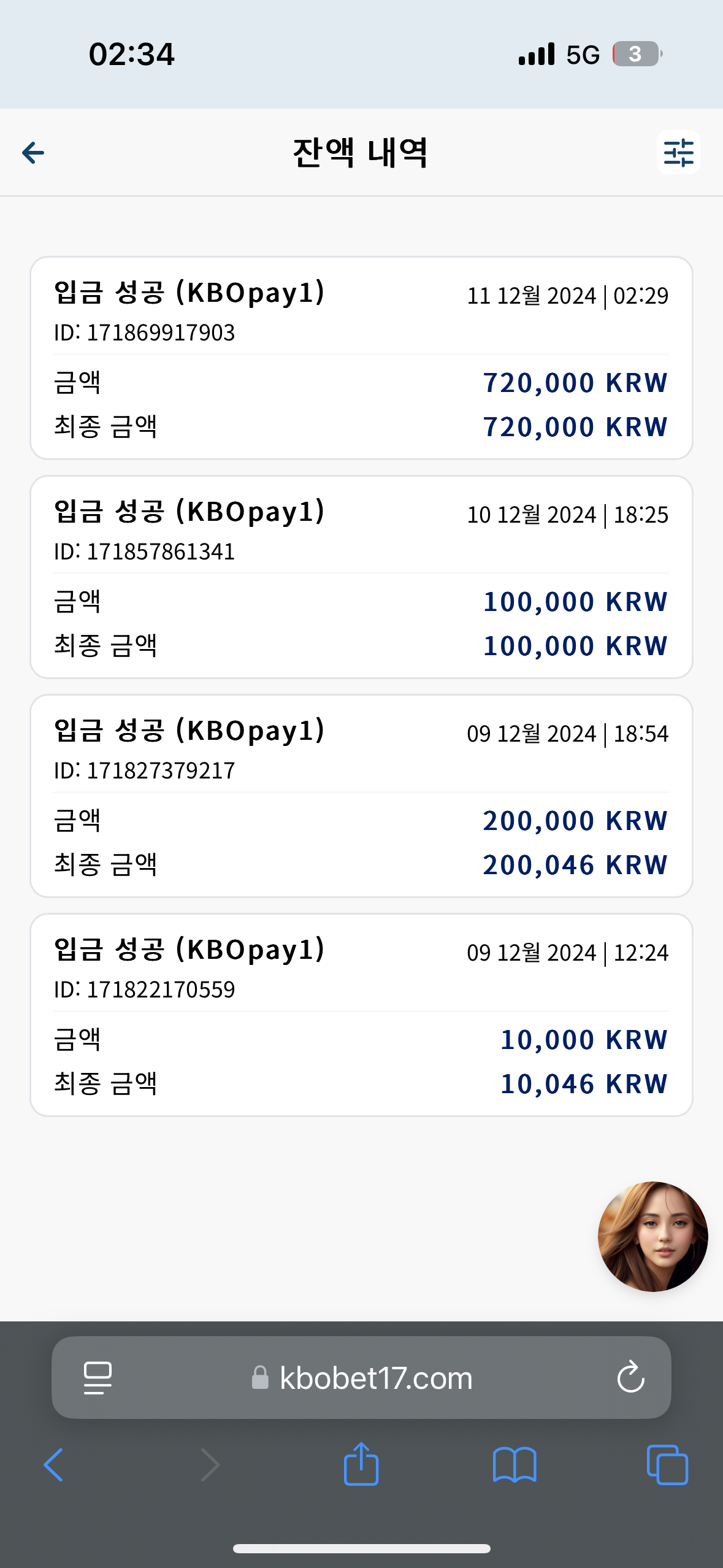Select the 10,000 KRW deposit card
The height and width of the screenshot is (1568, 723).
(361, 1015)
